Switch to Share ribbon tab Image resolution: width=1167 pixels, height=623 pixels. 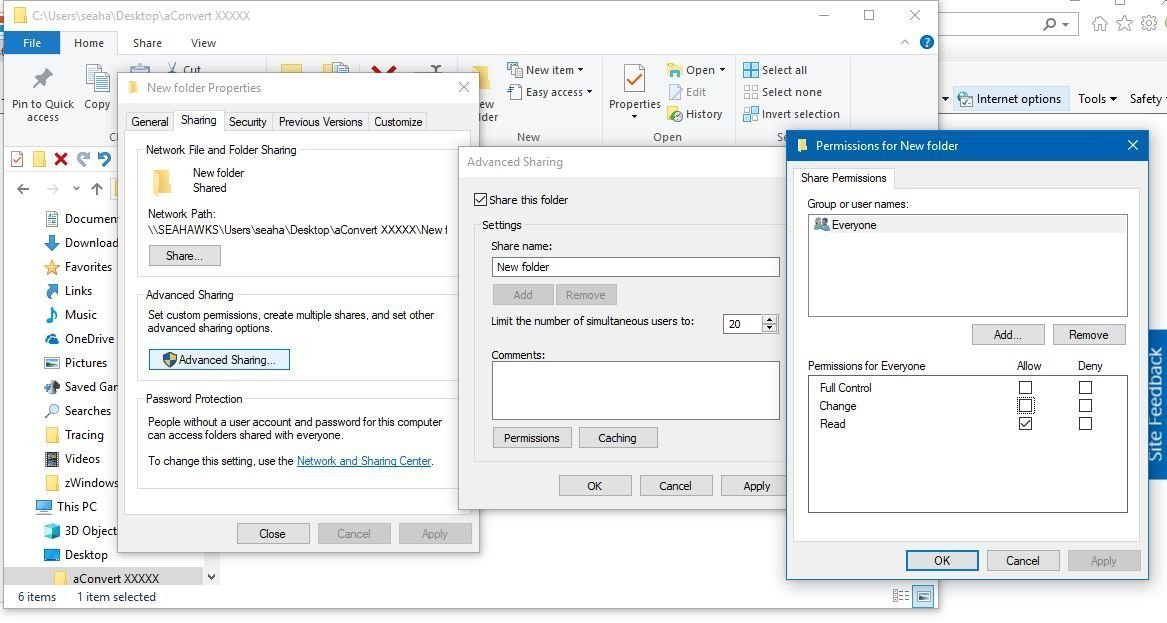147,43
